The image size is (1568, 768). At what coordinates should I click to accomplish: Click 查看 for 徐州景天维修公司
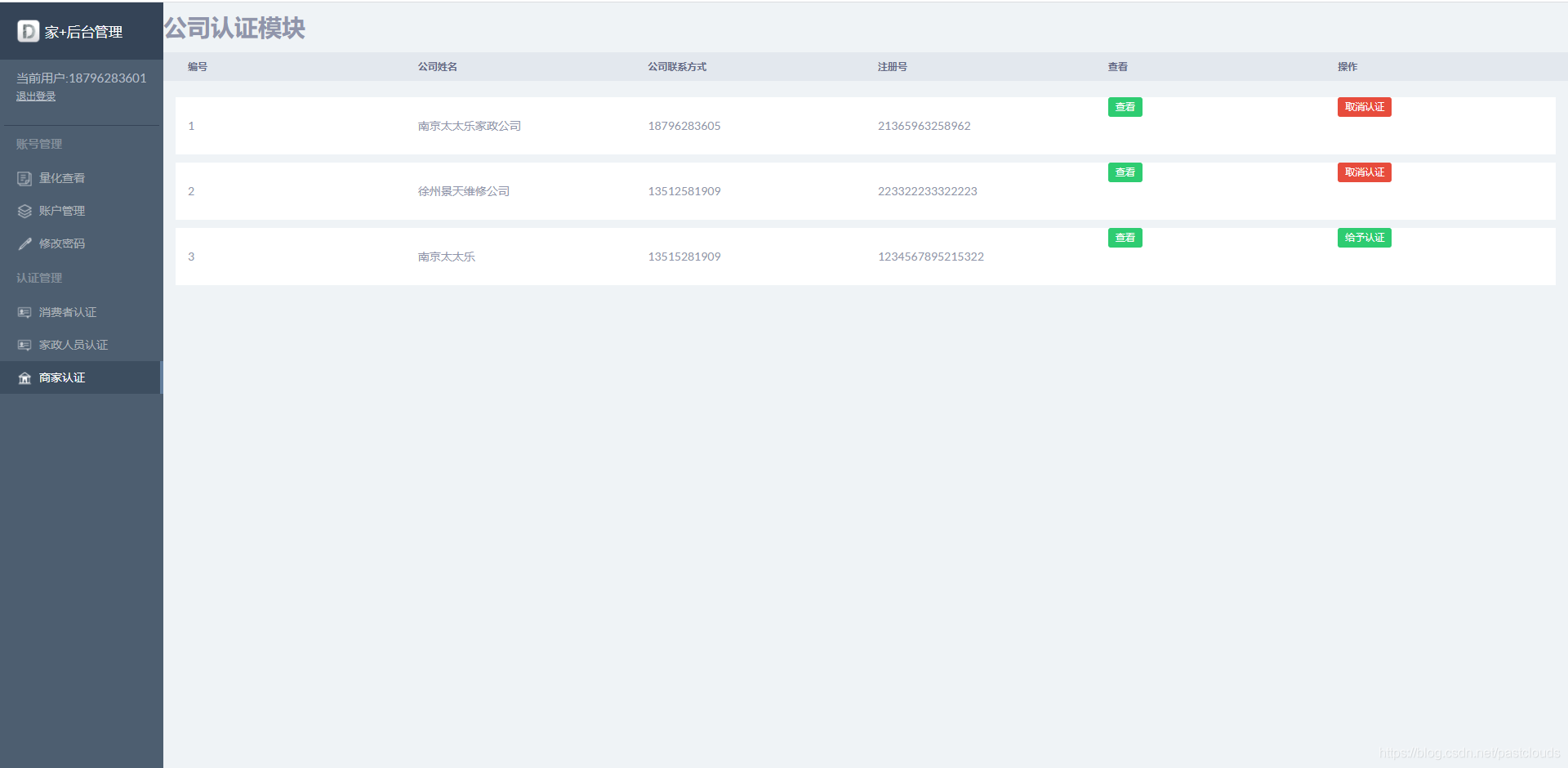[x=1125, y=172]
